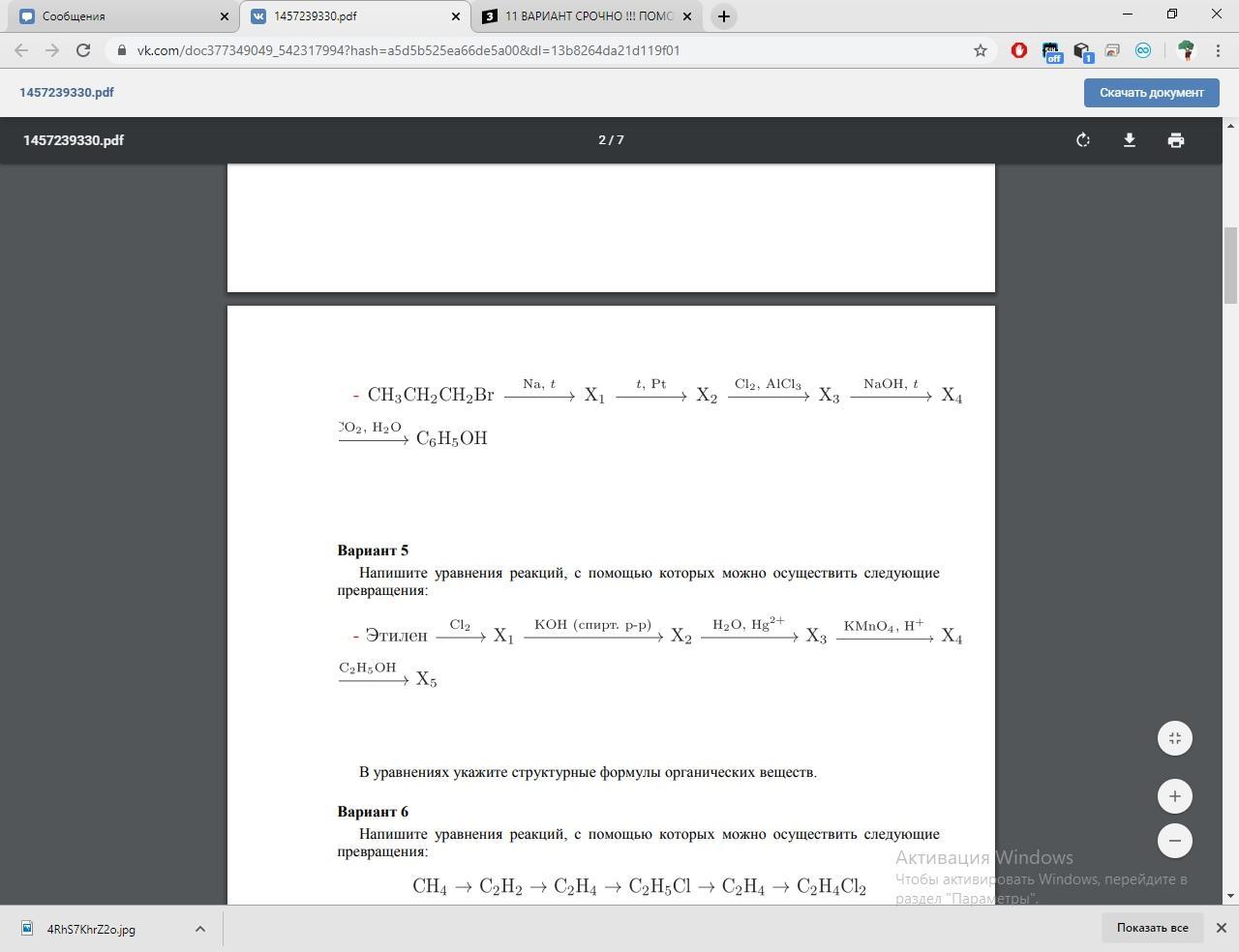
Task: View site security lock info
Action: (x=120, y=50)
